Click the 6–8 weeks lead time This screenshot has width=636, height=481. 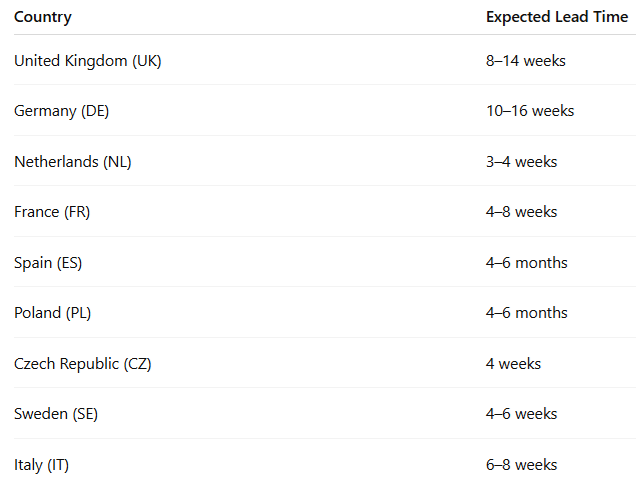pyautogui.click(x=522, y=465)
